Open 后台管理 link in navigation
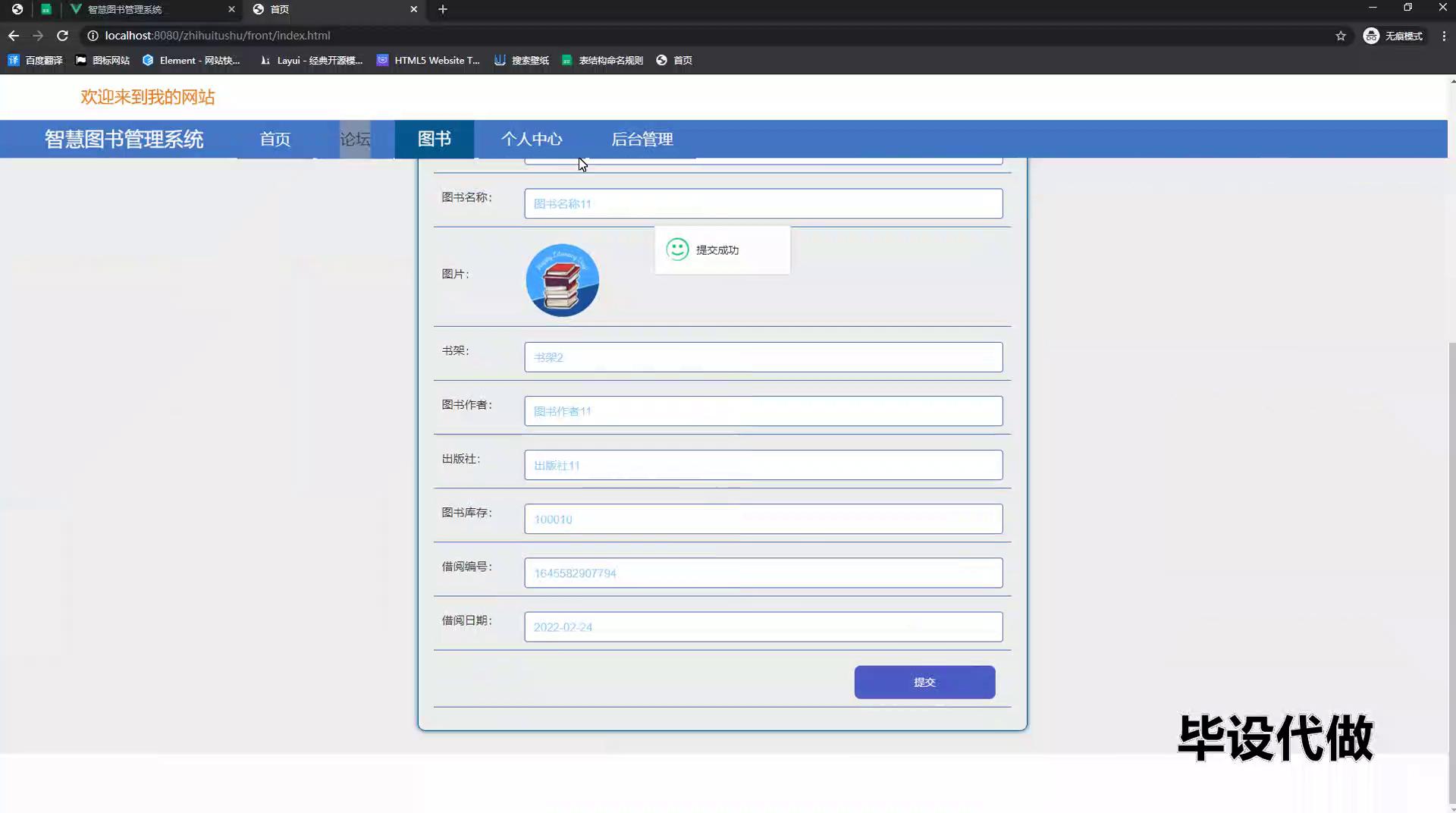 tap(642, 139)
